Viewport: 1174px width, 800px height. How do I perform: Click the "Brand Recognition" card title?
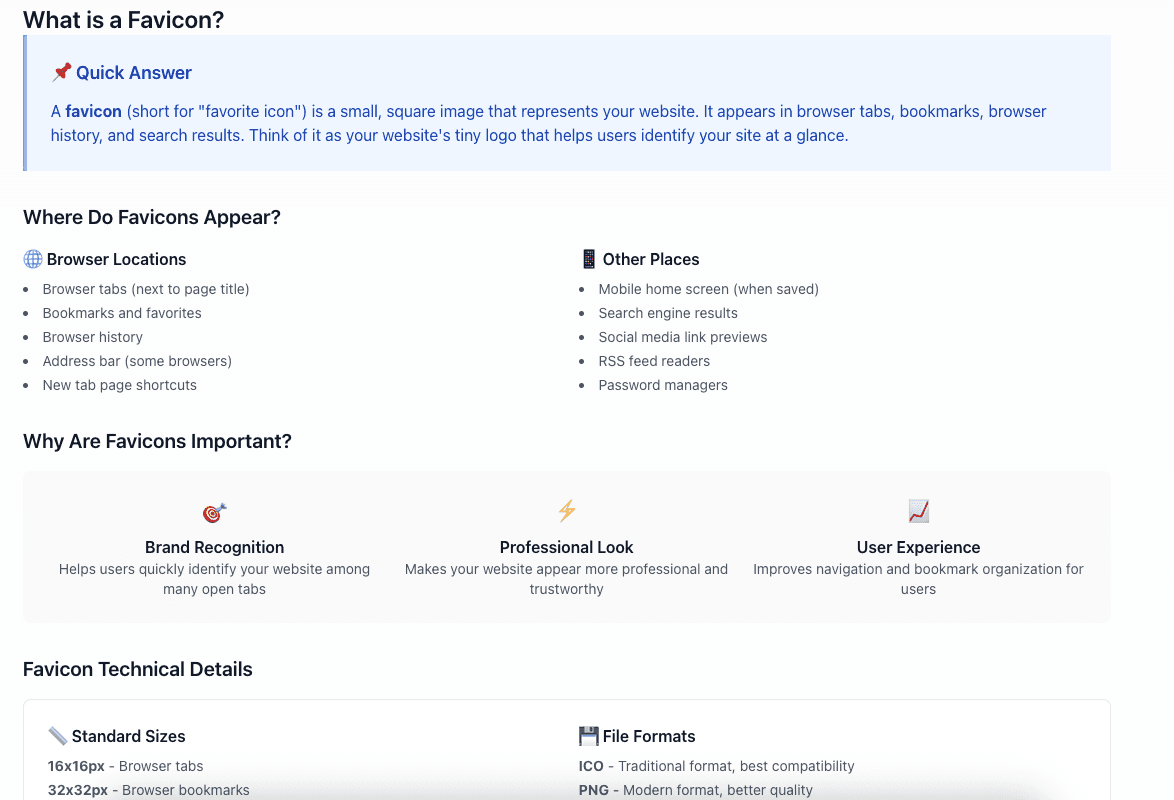coord(215,548)
